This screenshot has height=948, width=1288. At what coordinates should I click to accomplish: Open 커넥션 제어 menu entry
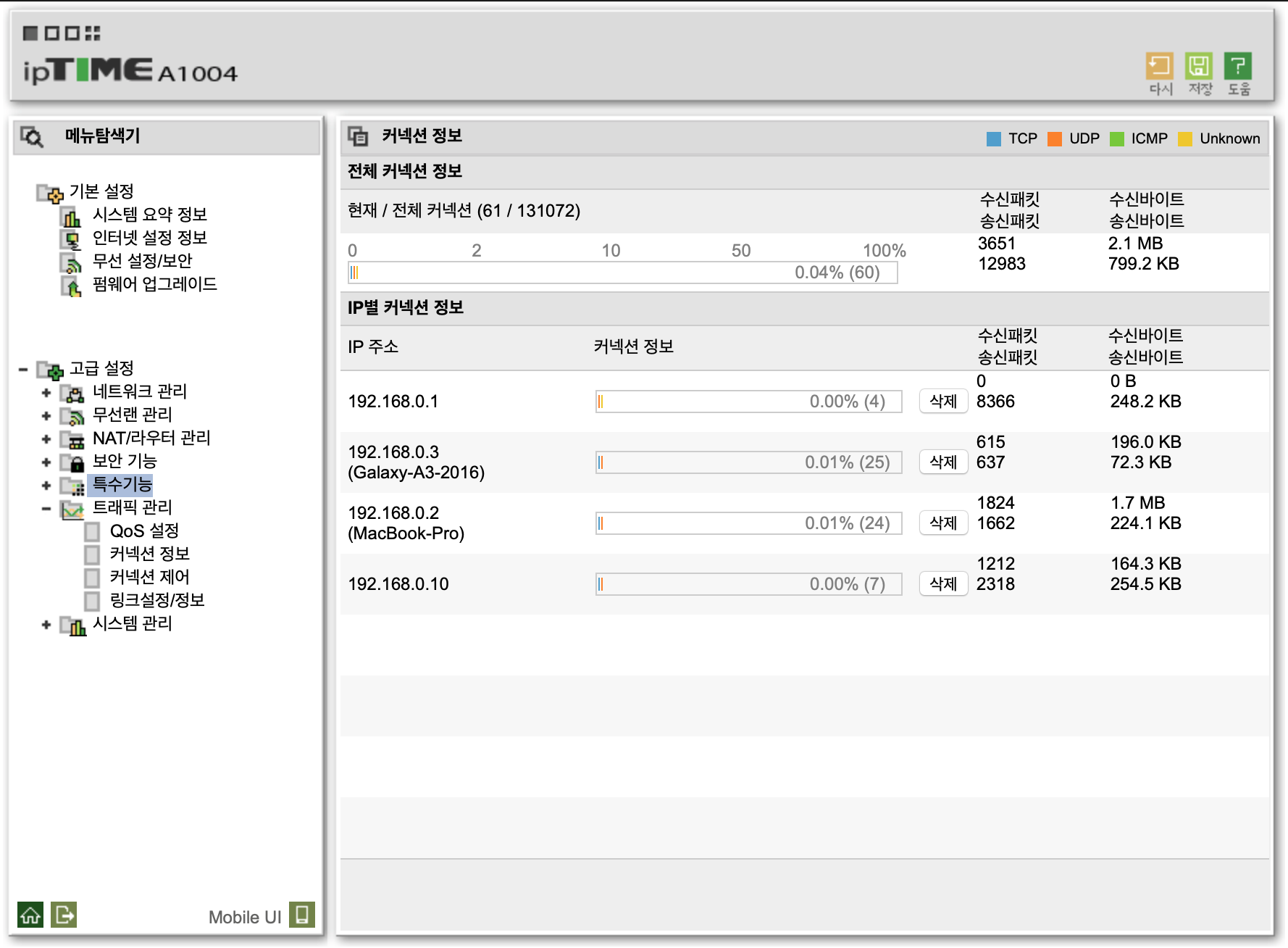149,577
